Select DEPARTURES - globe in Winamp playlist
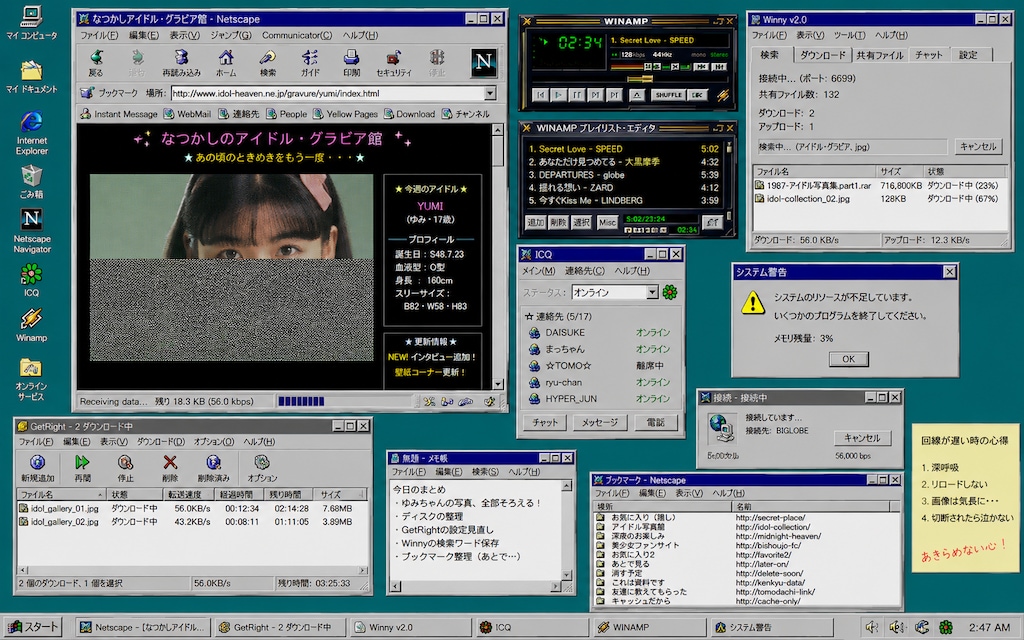Viewport: 1024px width, 640px height. [x=623, y=174]
